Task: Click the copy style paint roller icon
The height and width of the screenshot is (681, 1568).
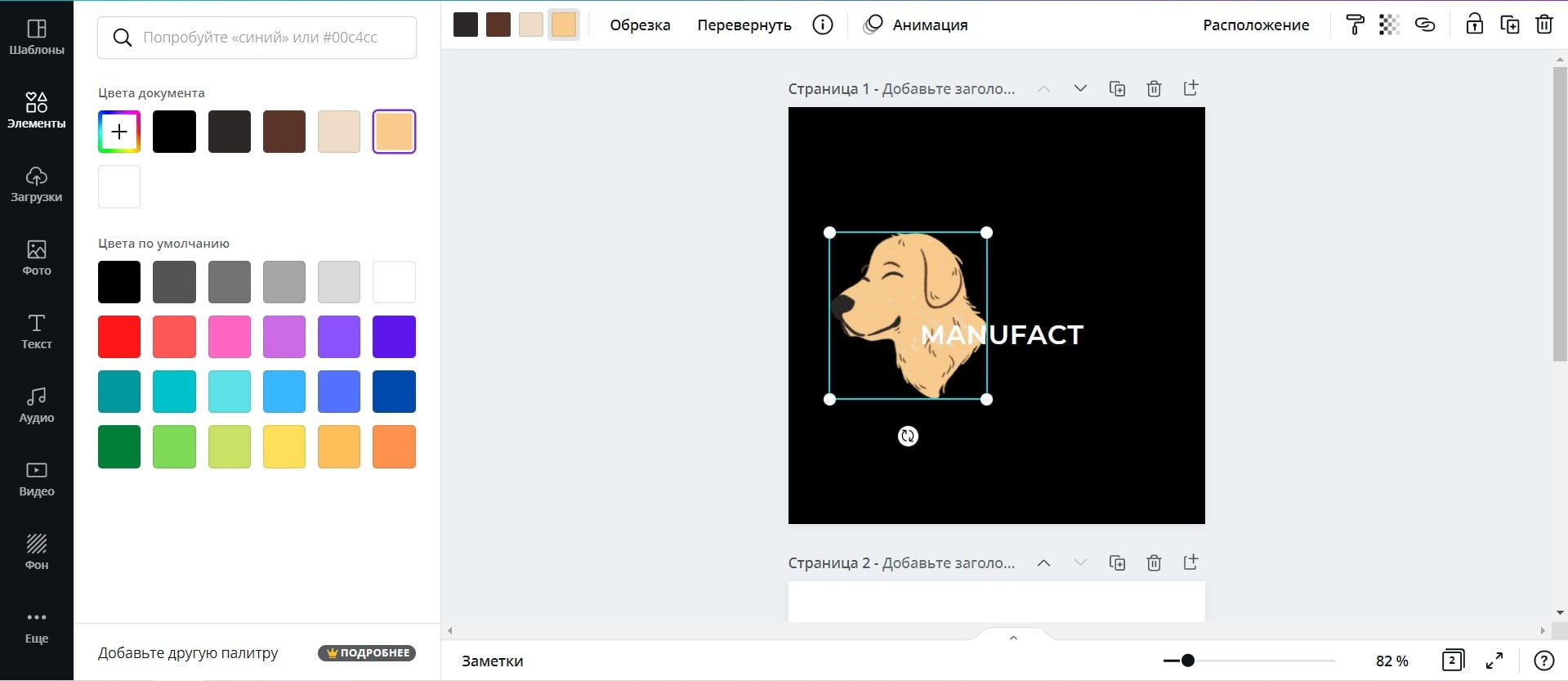Action: (1355, 25)
